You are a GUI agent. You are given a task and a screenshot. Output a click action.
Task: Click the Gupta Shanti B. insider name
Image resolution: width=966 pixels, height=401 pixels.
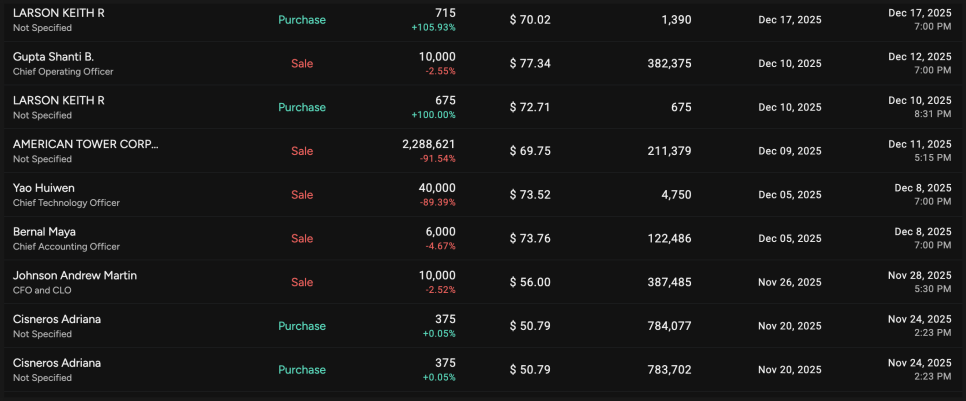pos(53,57)
